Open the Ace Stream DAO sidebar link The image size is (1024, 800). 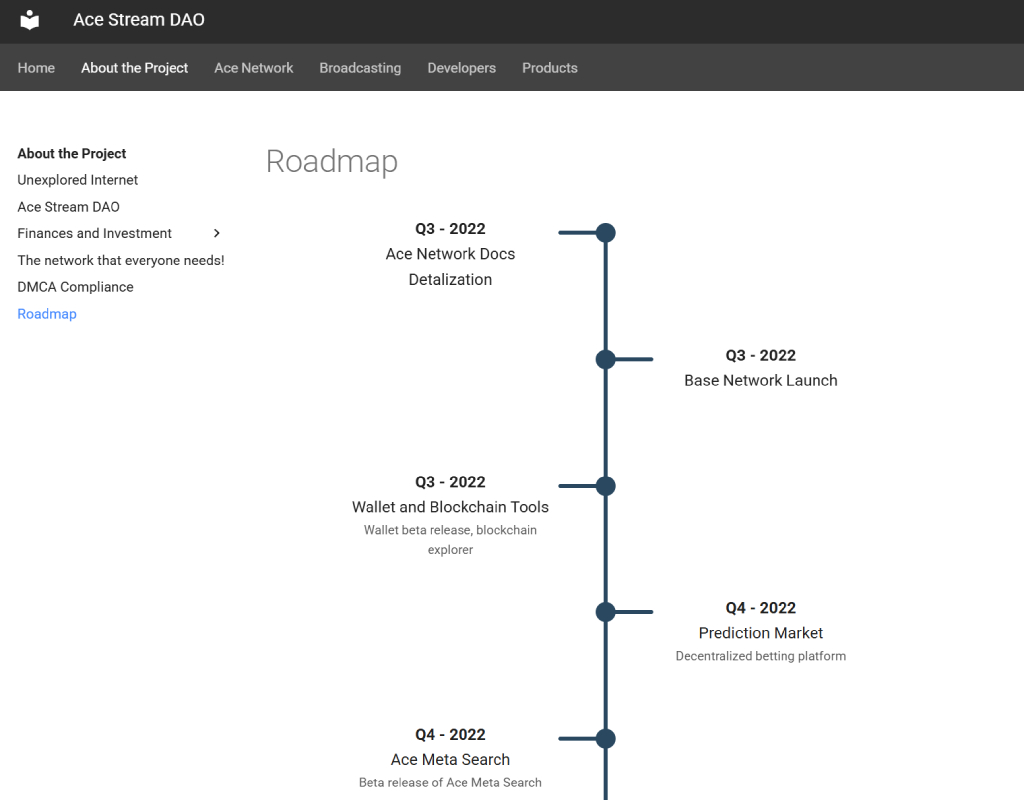coord(69,207)
